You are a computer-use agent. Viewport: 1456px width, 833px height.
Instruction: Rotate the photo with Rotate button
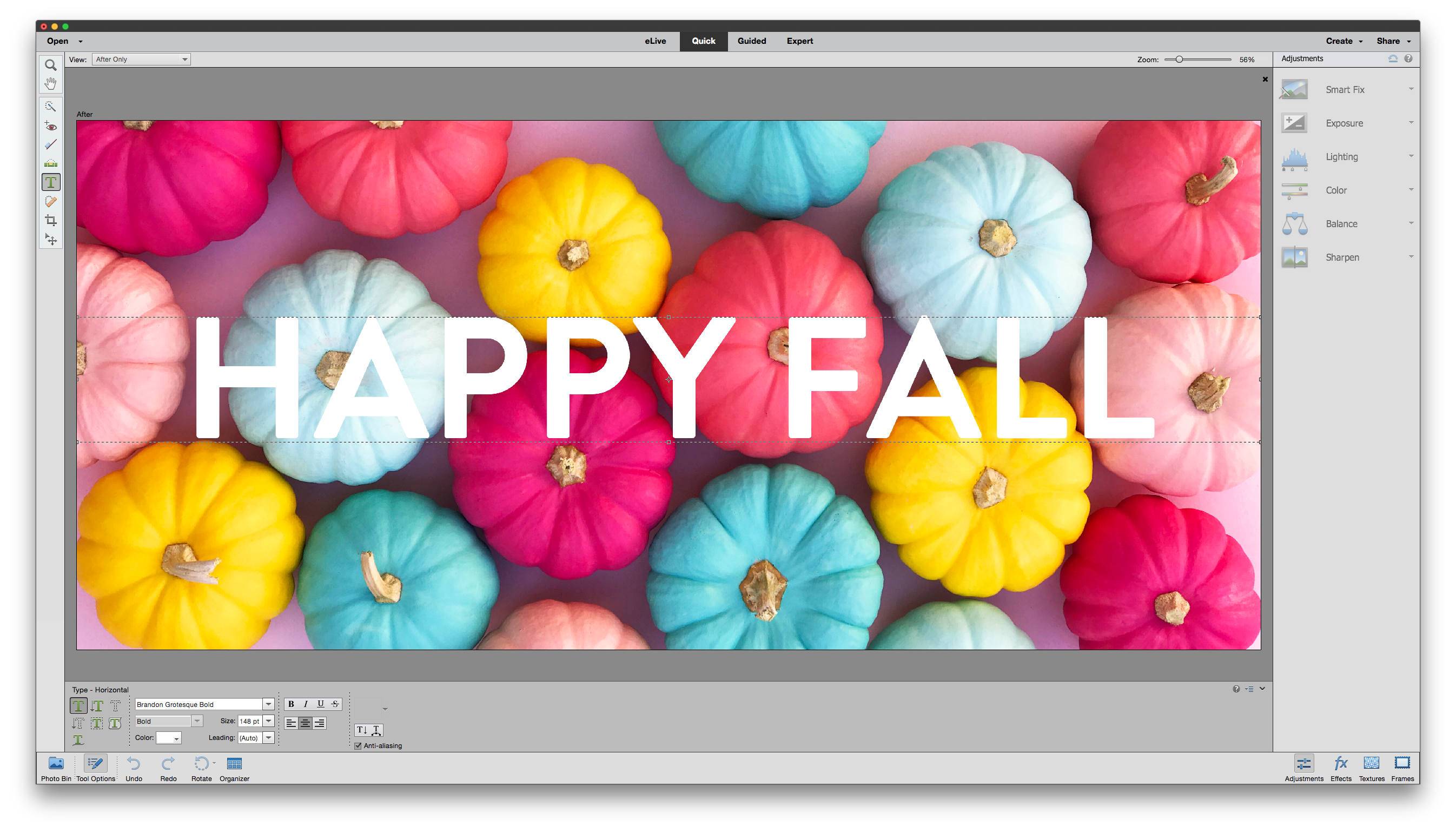[x=201, y=768]
